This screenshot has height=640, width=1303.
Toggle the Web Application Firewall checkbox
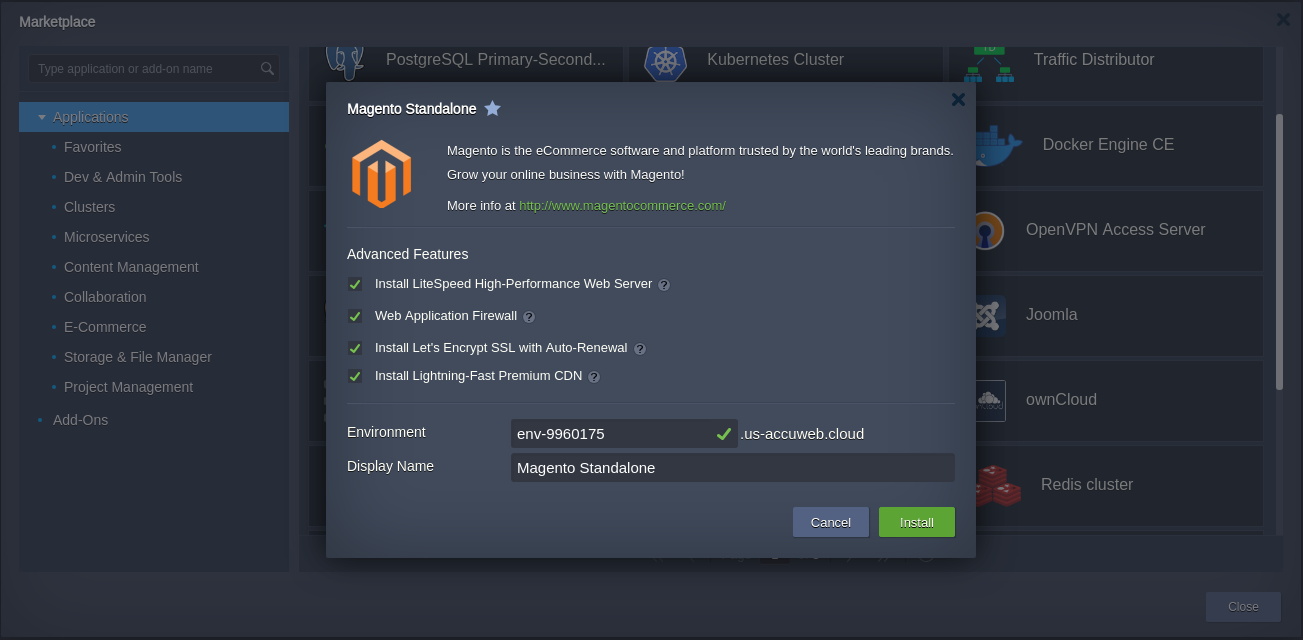tap(355, 316)
